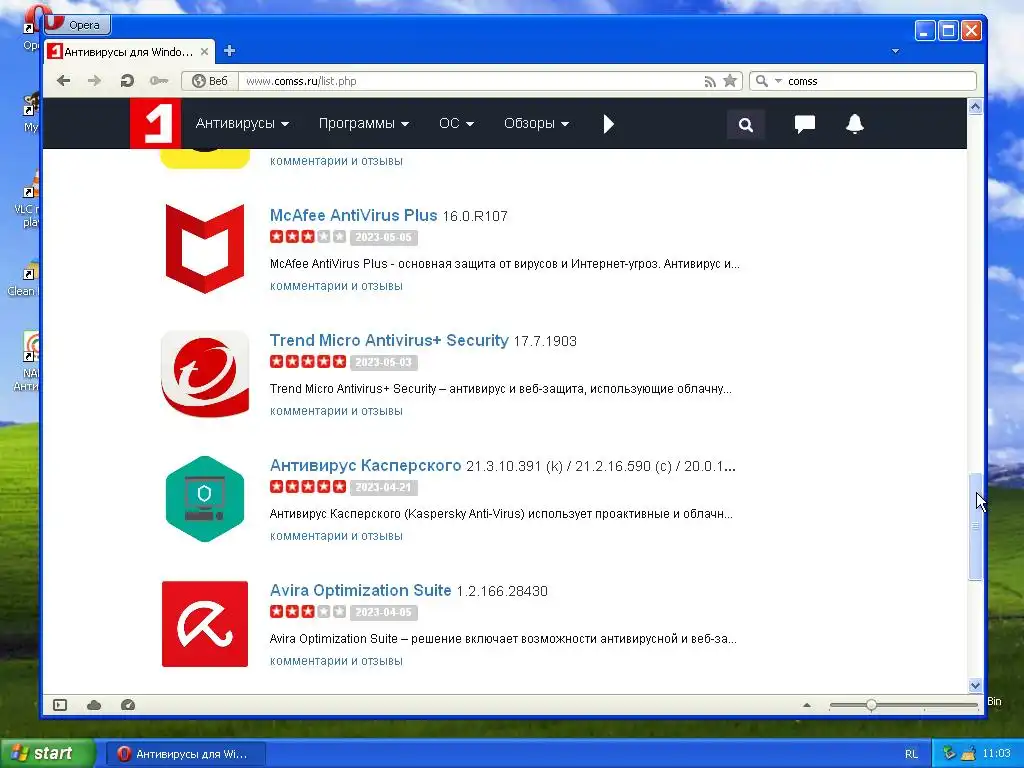
Task: Open the topmost комментарии и отзывы link
Action: 336,161
